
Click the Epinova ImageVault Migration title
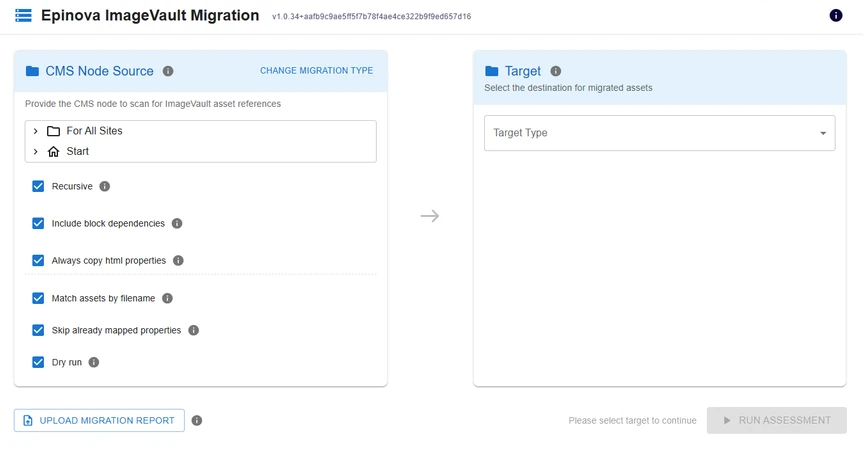(150, 15)
